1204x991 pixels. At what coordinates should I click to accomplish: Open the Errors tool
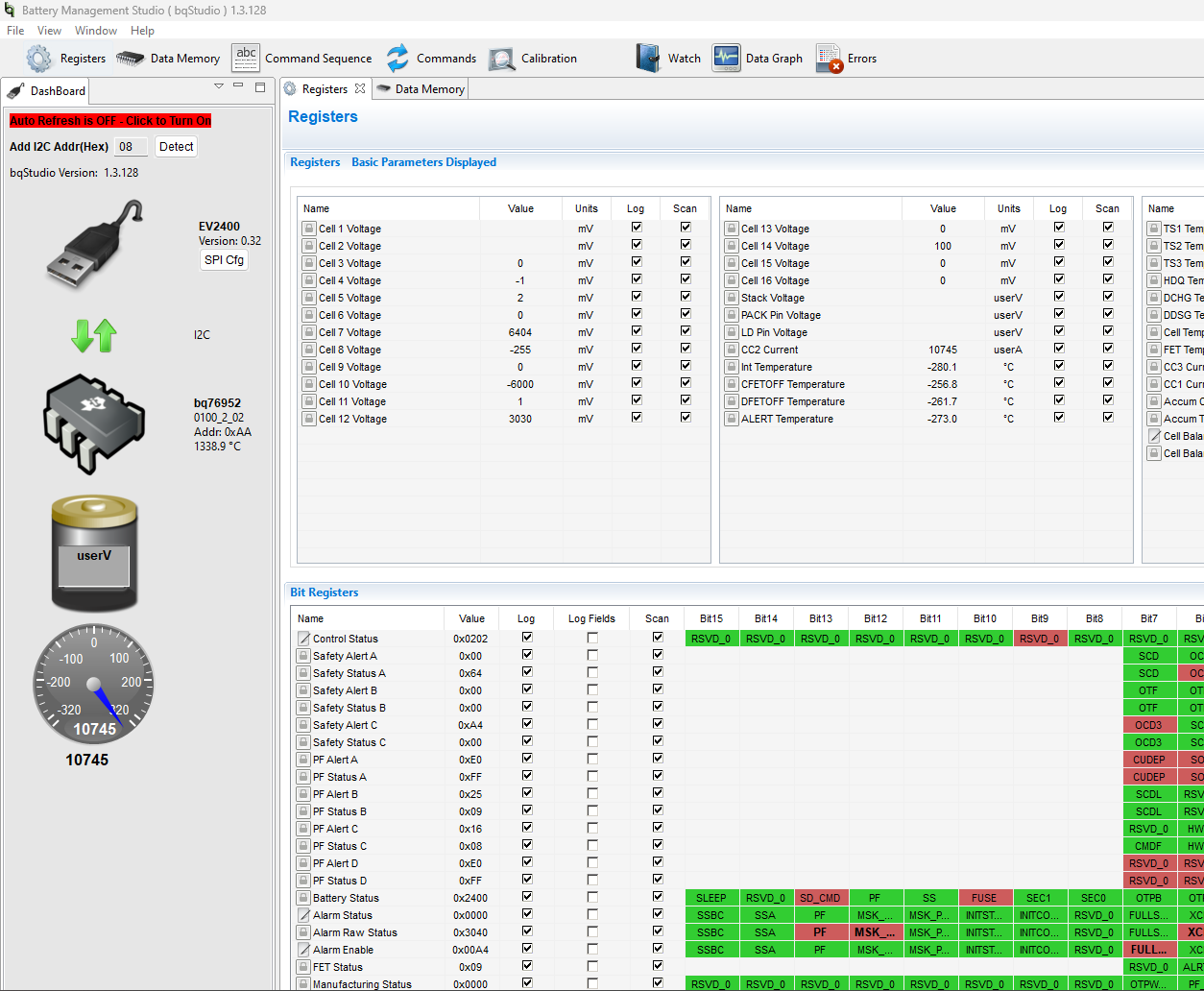pos(830,59)
